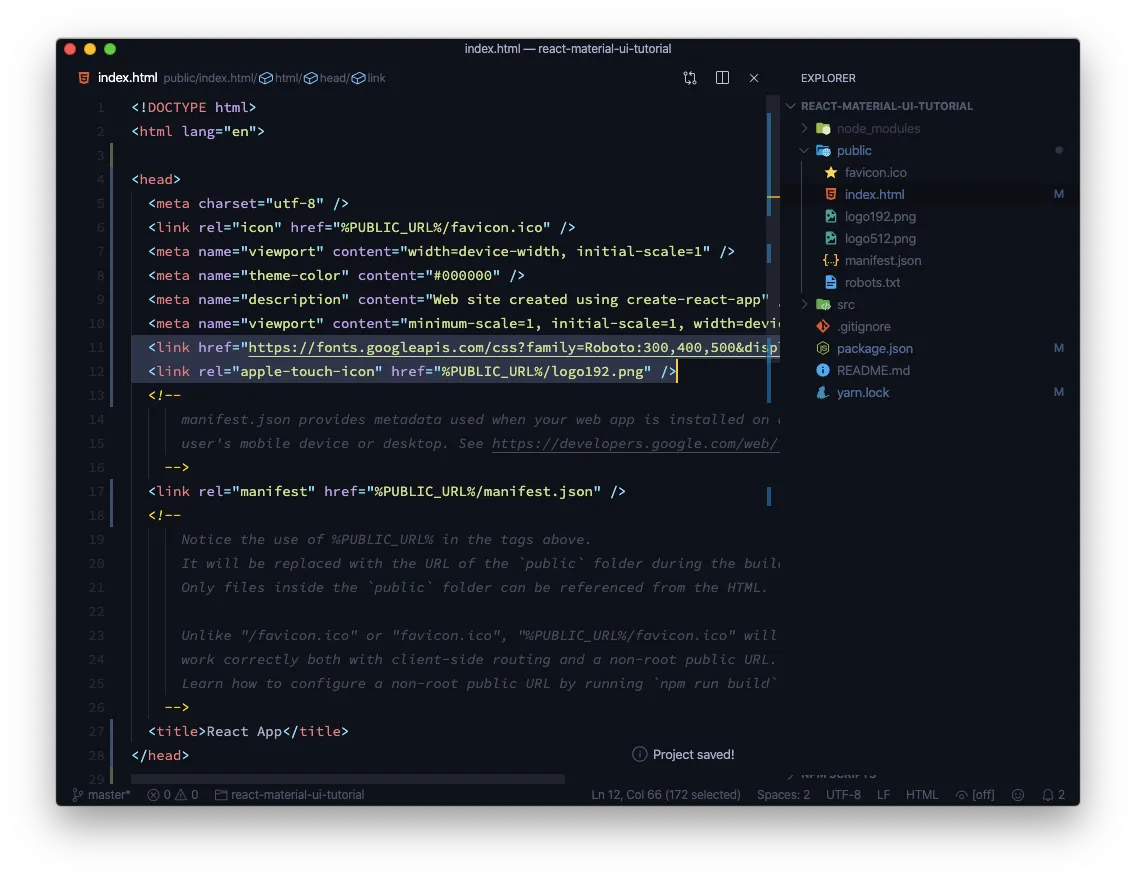Viewport: 1136px width, 880px height.
Task: Open yarn.lock from the explorer
Action: 863,393
